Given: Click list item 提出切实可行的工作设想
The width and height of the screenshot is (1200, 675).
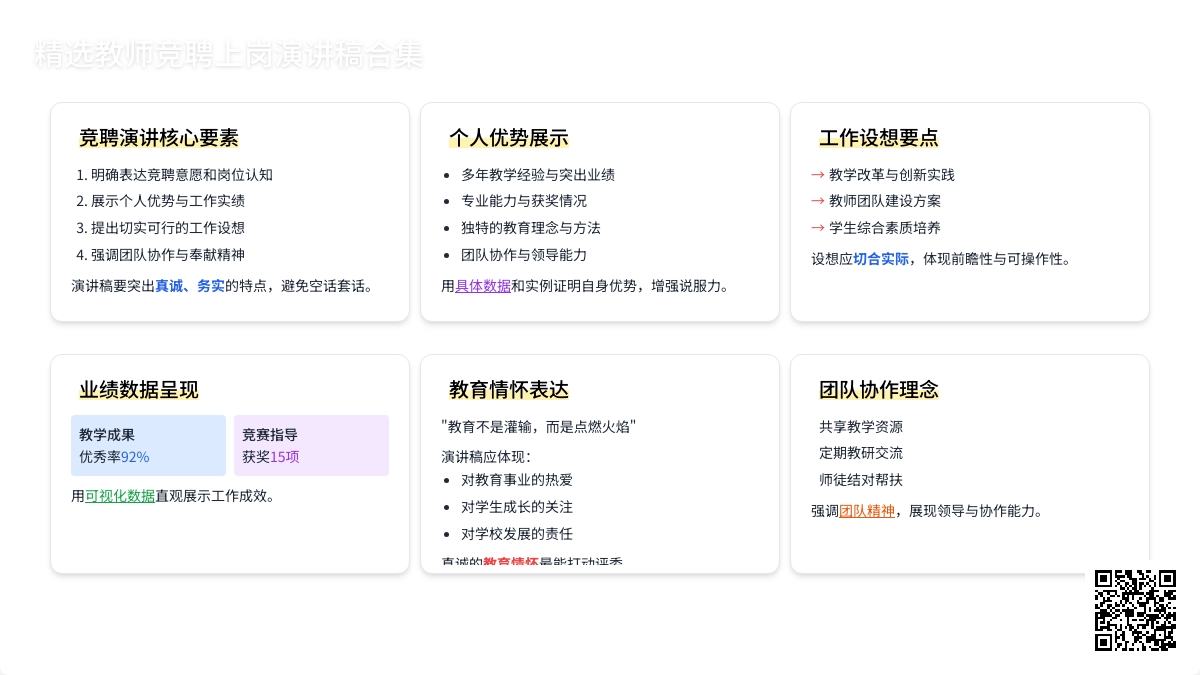Looking at the screenshot, I should [168, 228].
